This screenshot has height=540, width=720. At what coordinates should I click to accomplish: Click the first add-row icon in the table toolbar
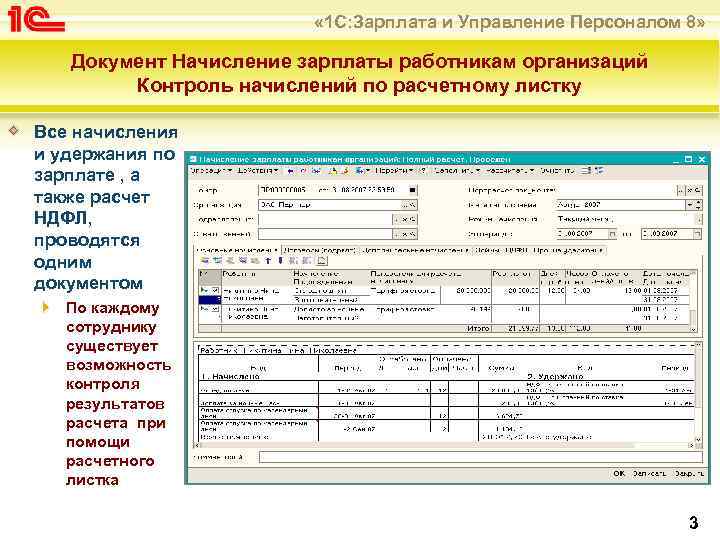pyautogui.click(x=205, y=261)
